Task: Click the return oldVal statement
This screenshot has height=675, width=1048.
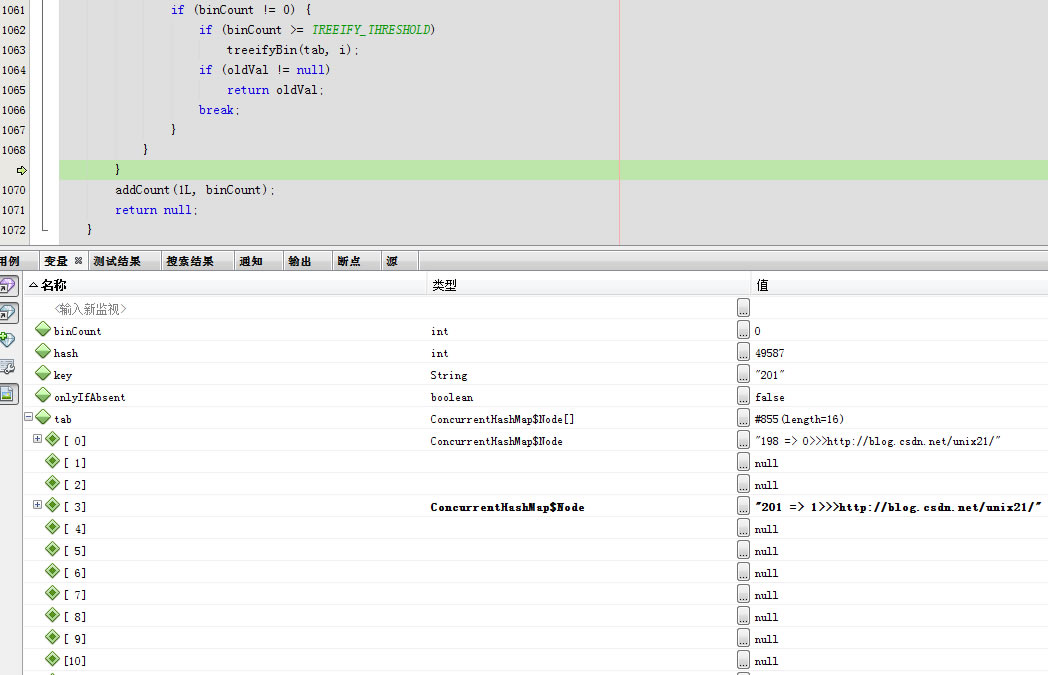Action: [x=275, y=90]
